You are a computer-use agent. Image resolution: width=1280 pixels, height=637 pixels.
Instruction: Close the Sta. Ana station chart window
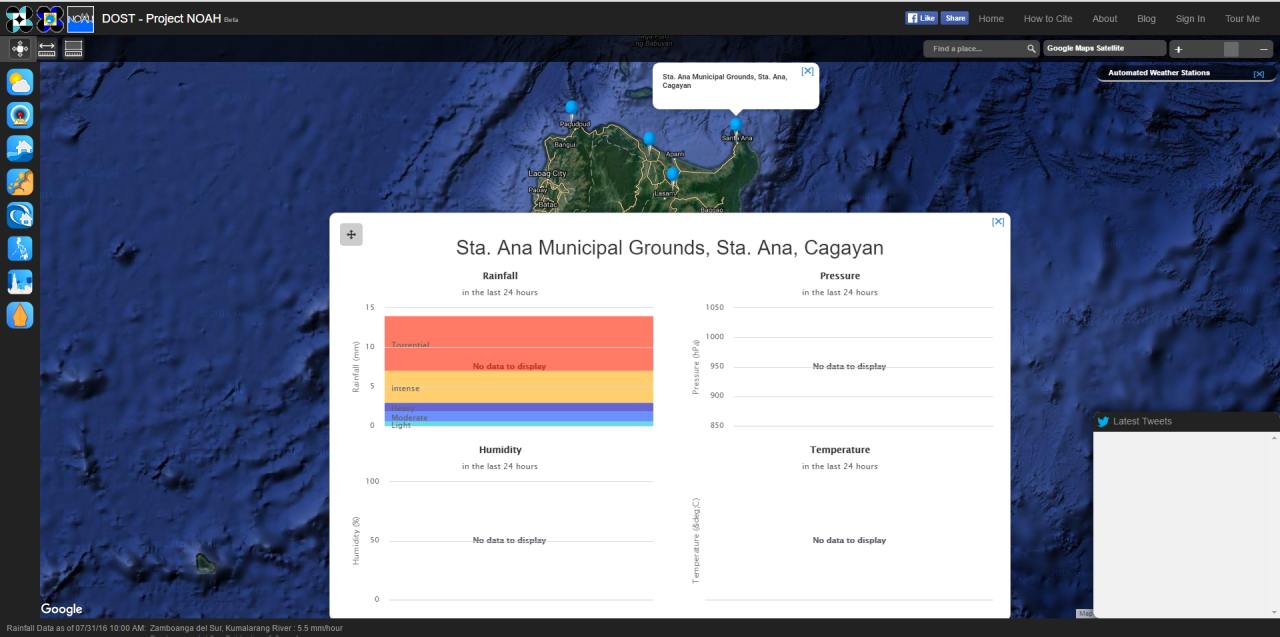997,222
